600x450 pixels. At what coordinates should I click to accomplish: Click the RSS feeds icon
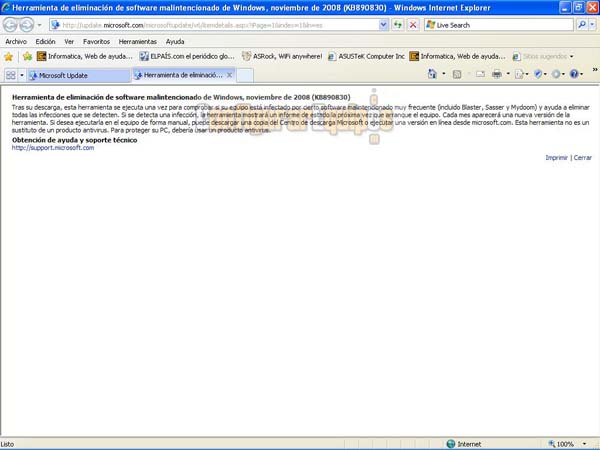tap(457, 74)
